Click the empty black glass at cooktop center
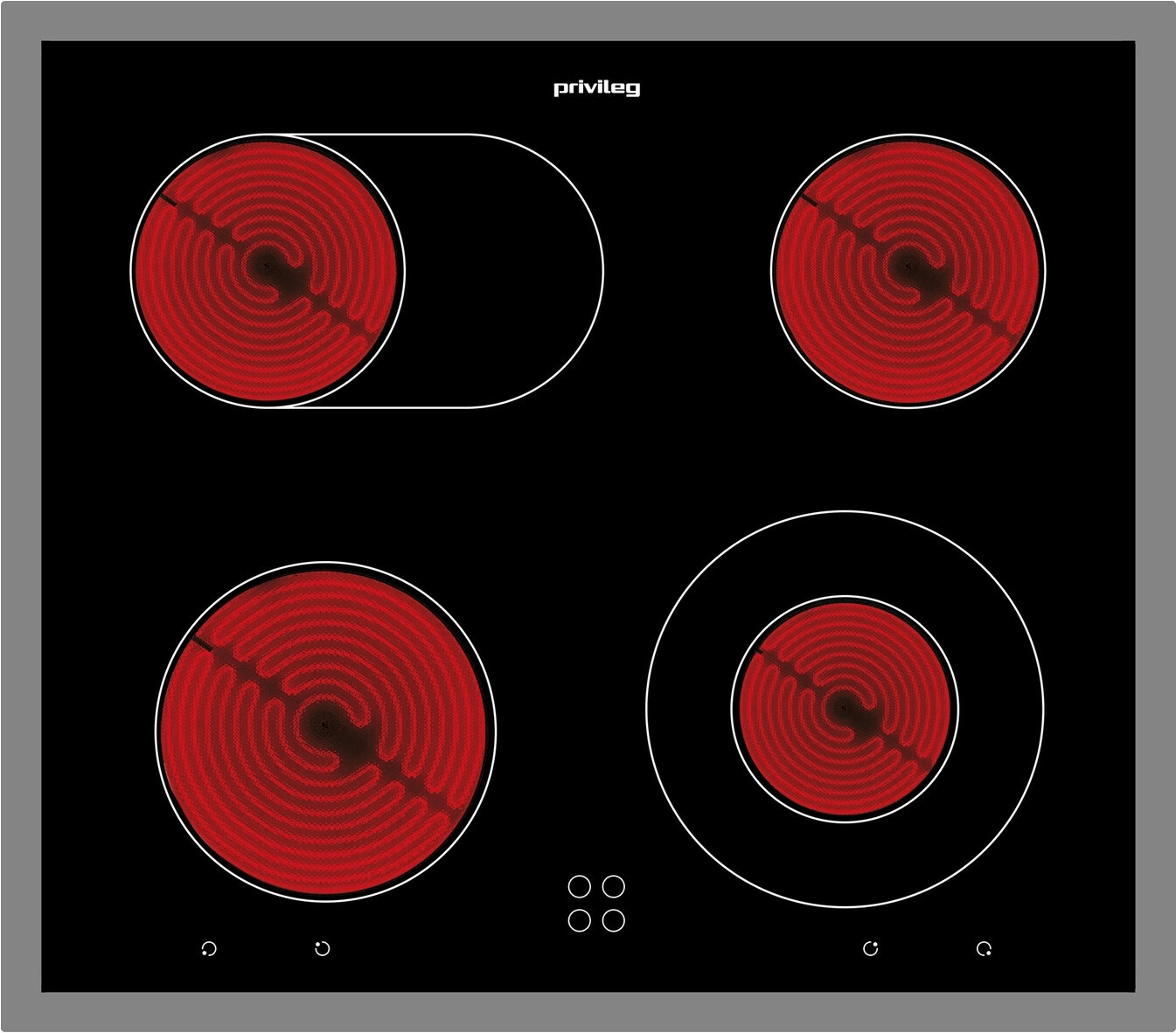 [x=588, y=489]
